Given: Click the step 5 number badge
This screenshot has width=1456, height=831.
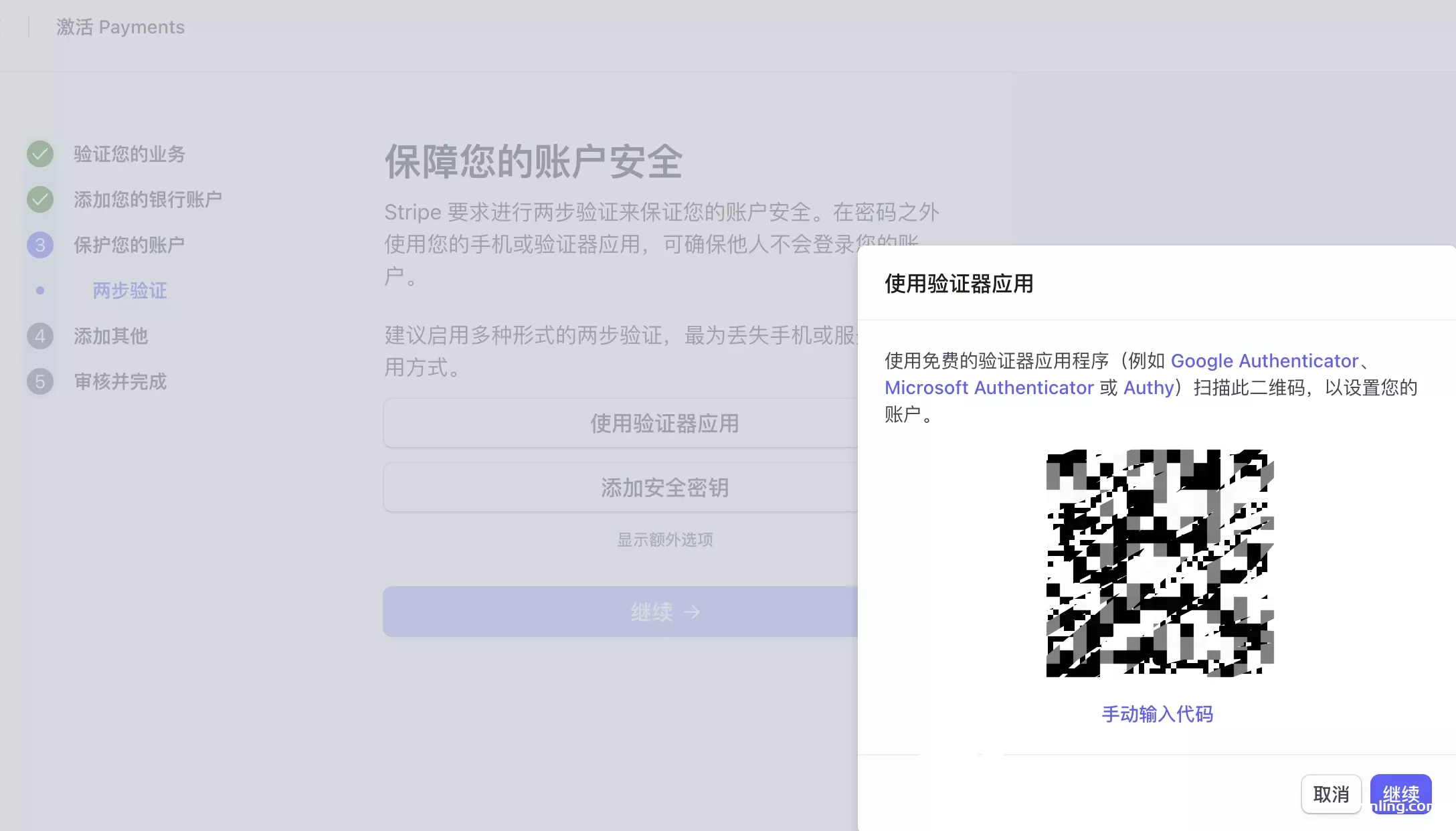Looking at the screenshot, I should coord(40,381).
